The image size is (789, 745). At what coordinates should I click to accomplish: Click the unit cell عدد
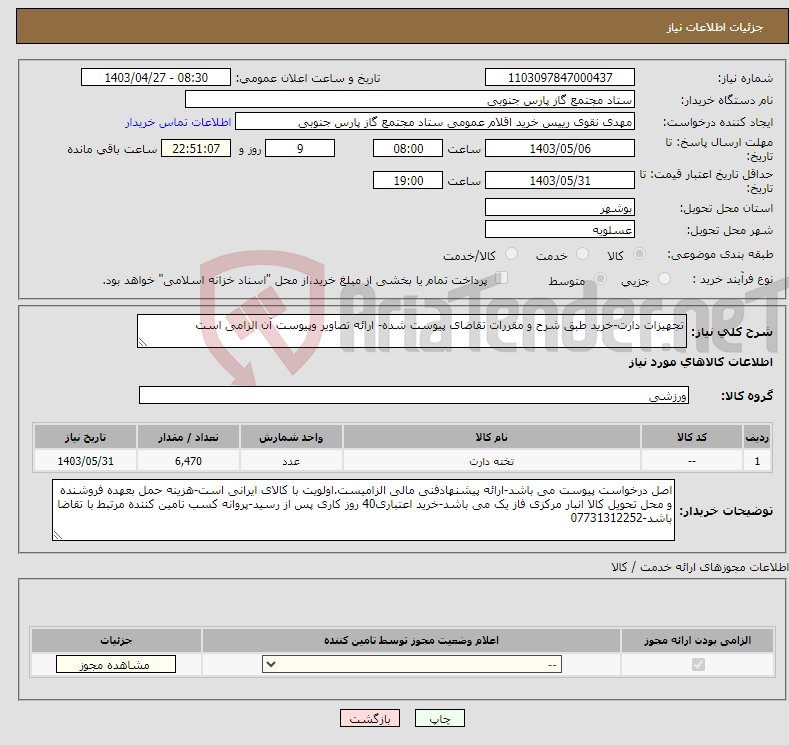click(x=291, y=461)
